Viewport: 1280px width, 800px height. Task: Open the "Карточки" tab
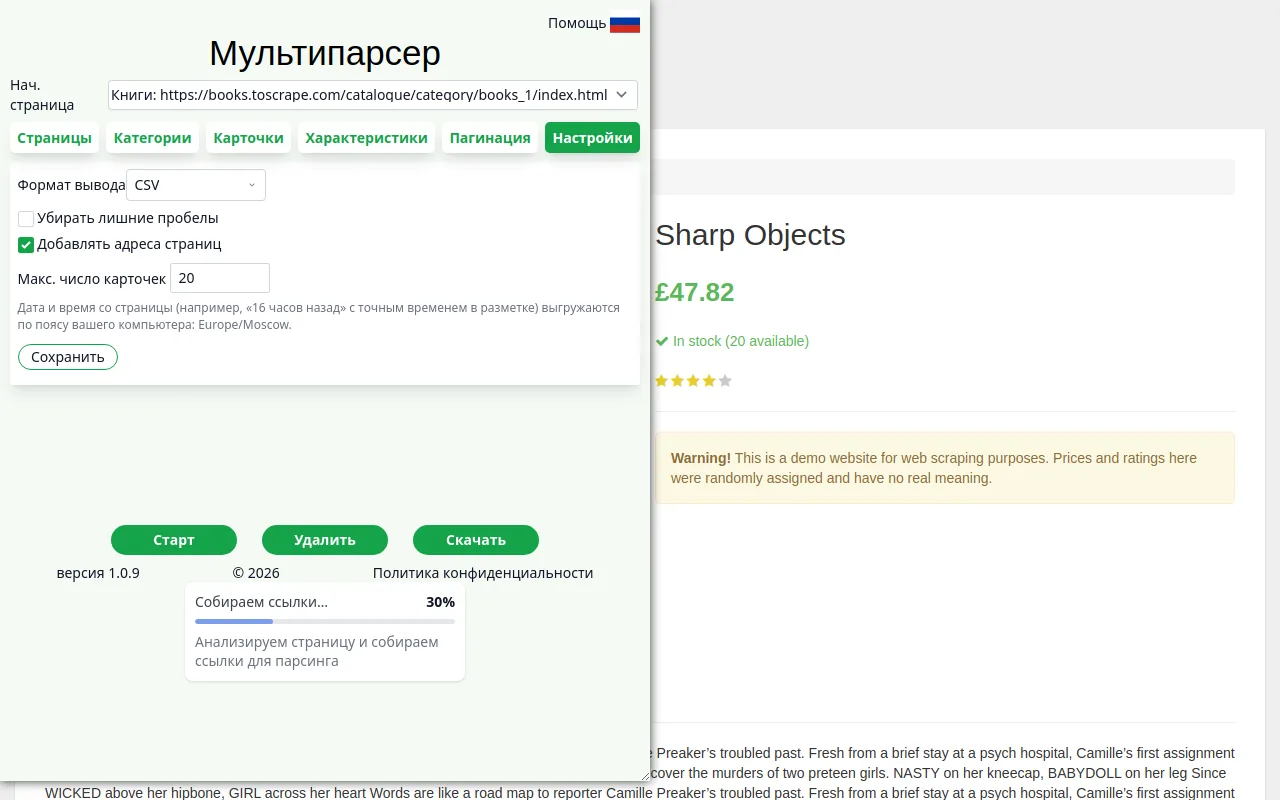click(248, 138)
